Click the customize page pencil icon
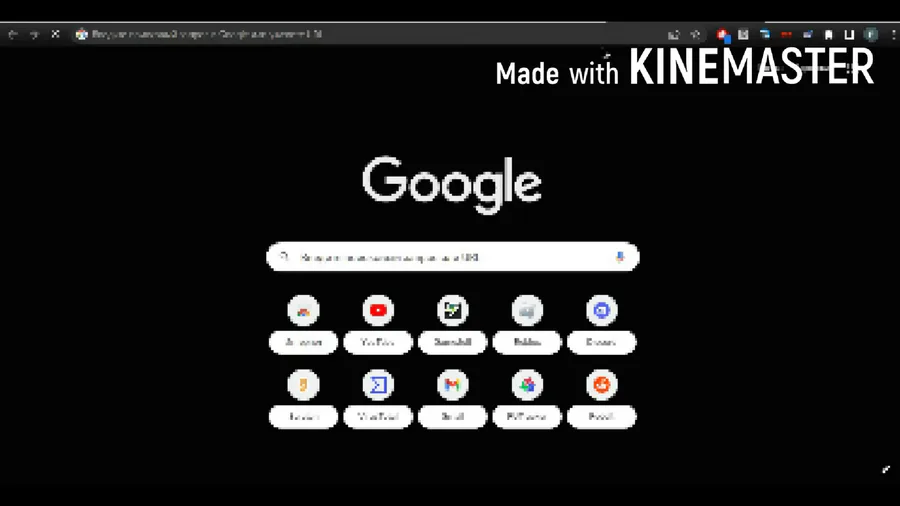This screenshot has width=900, height=506. [886, 470]
